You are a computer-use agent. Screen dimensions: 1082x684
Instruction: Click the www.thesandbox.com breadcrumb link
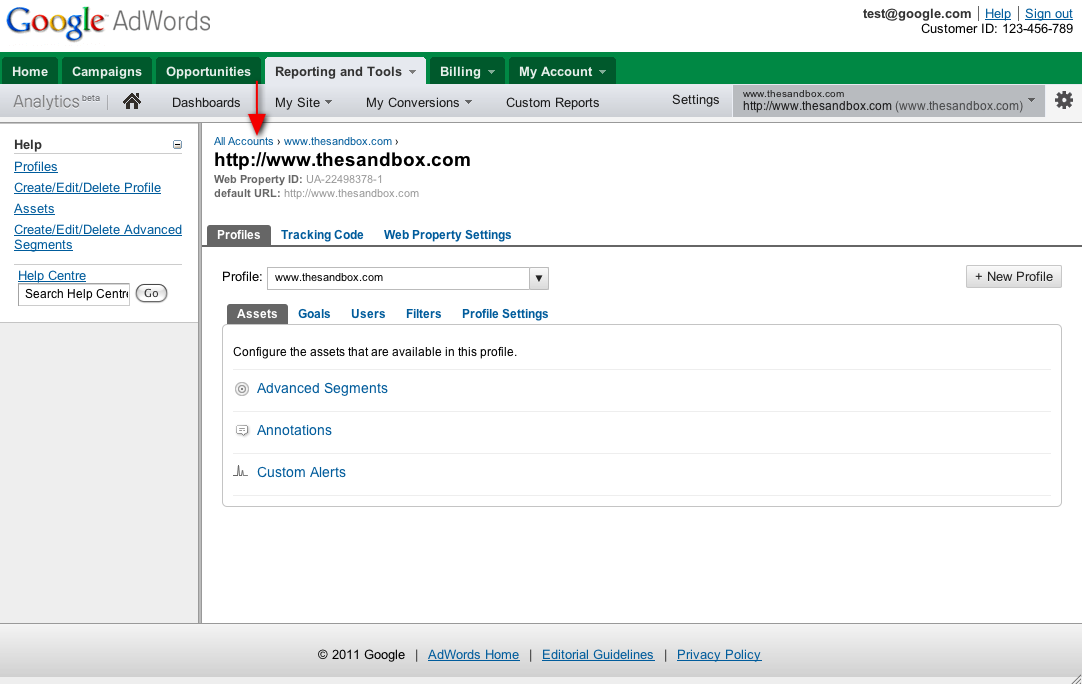click(x=337, y=141)
